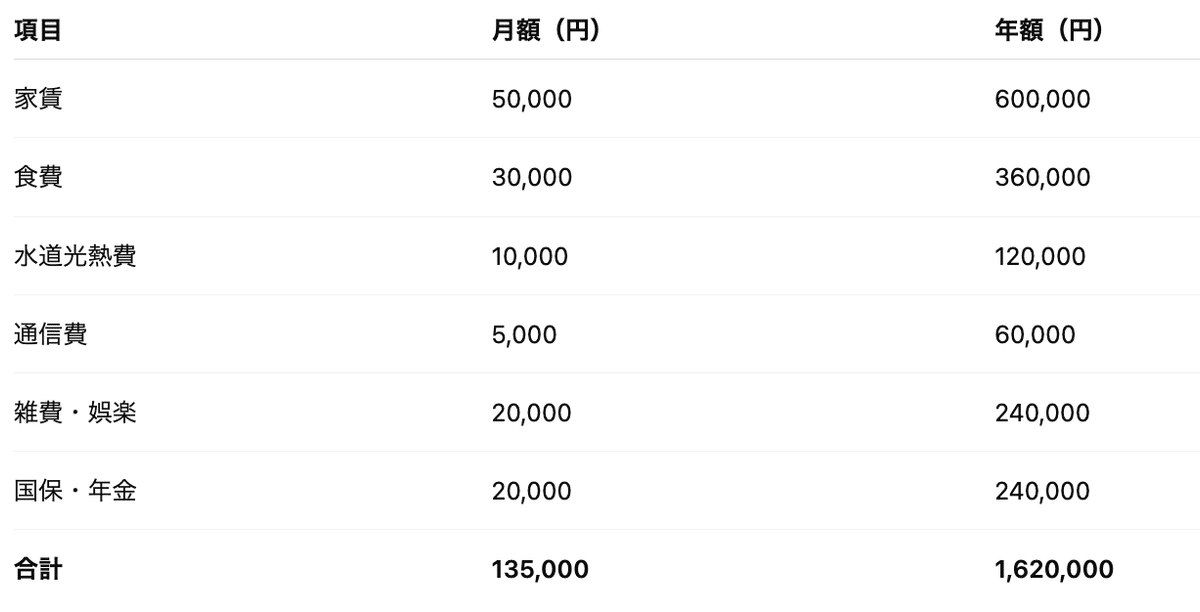Viewport: 1200px width, 612px height.
Task: Click the 家賃 monthly value 50,000
Action: pyautogui.click(x=532, y=99)
